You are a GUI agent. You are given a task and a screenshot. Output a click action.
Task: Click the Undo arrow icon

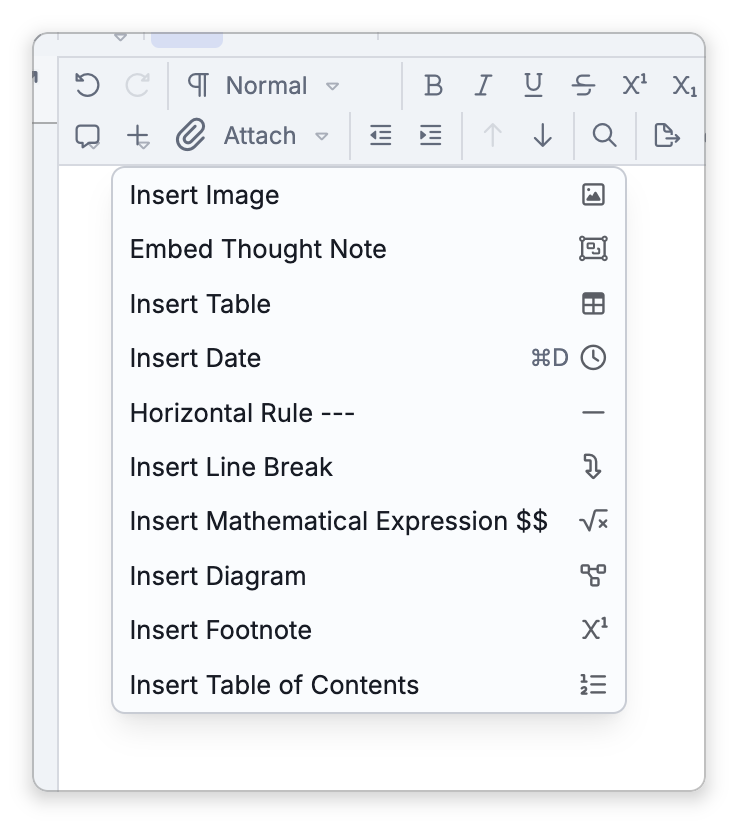point(87,85)
